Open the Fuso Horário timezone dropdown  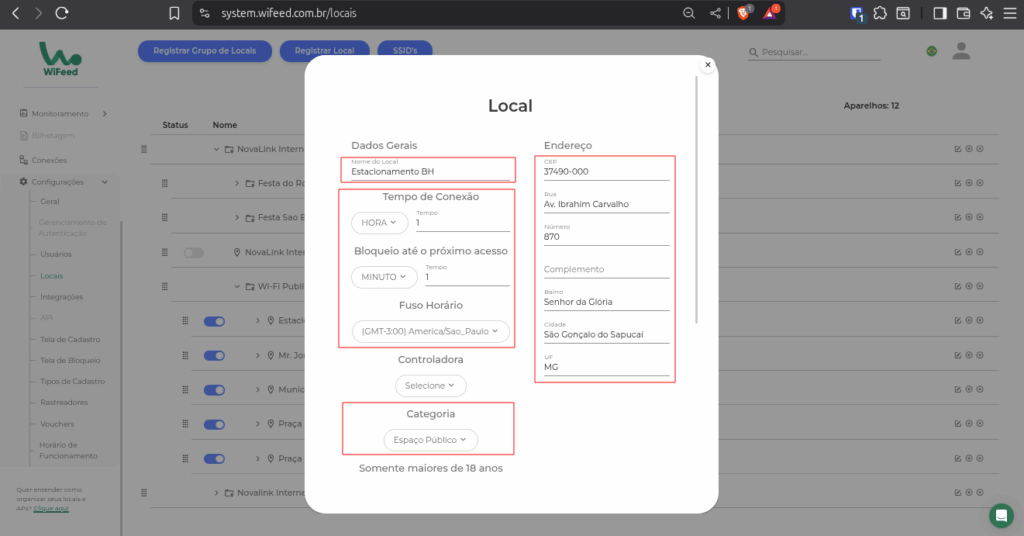(x=430, y=331)
